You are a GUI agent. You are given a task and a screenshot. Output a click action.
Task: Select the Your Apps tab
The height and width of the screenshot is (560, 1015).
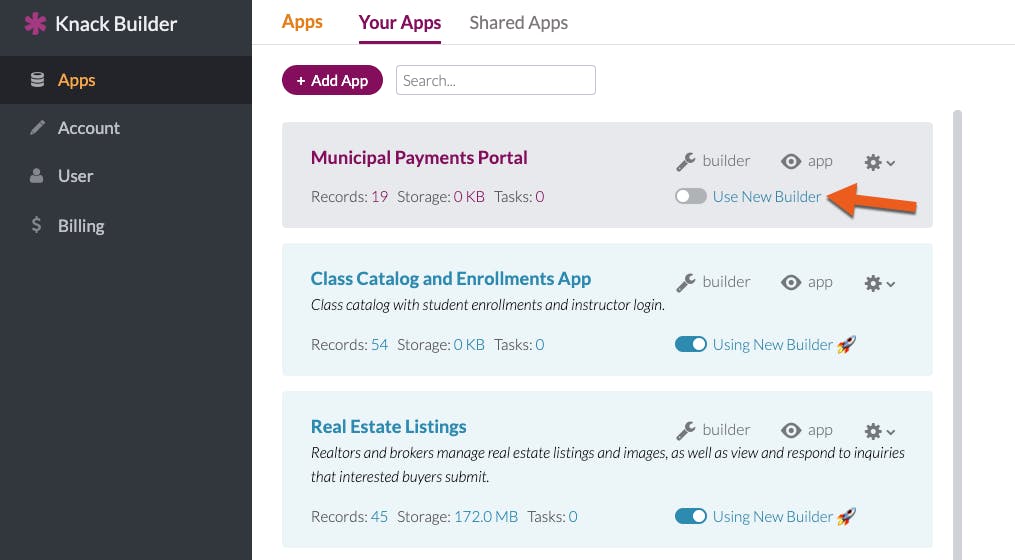(x=399, y=23)
